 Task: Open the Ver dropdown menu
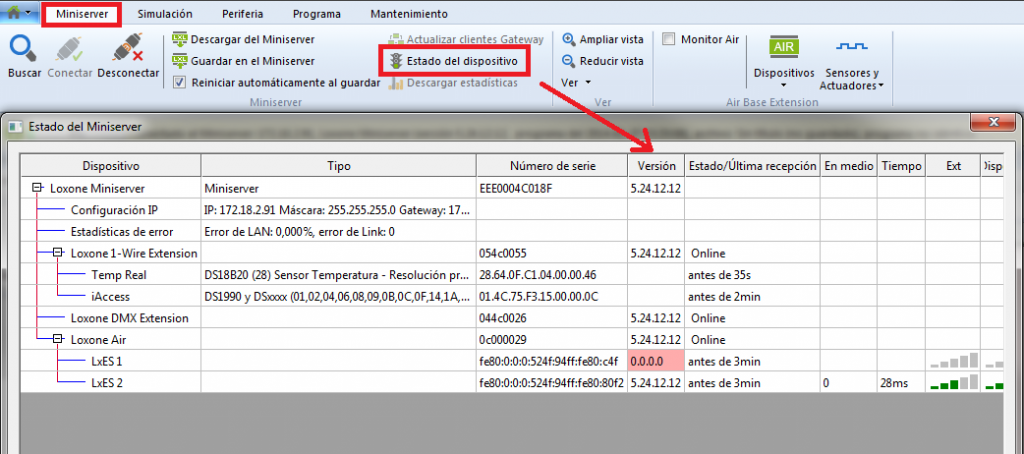click(x=576, y=82)
